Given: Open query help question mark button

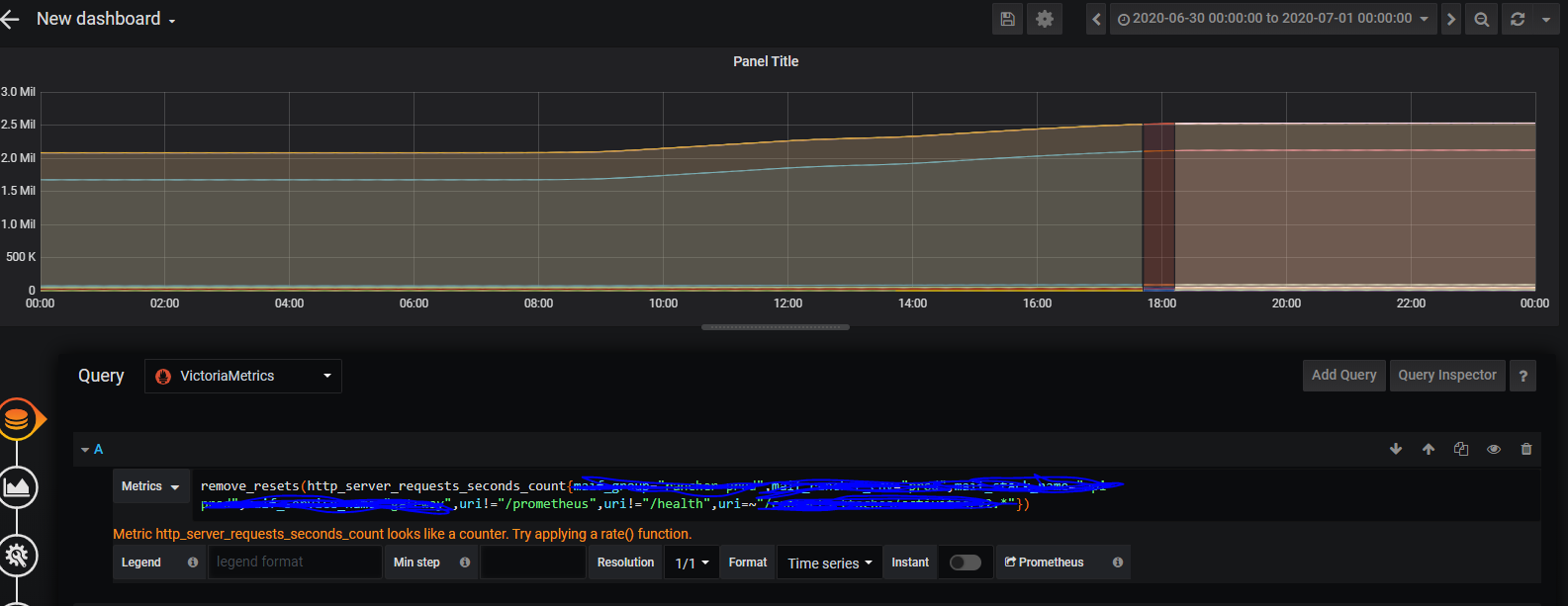Looking at the screenshot, I should (x=1522, y=376).
